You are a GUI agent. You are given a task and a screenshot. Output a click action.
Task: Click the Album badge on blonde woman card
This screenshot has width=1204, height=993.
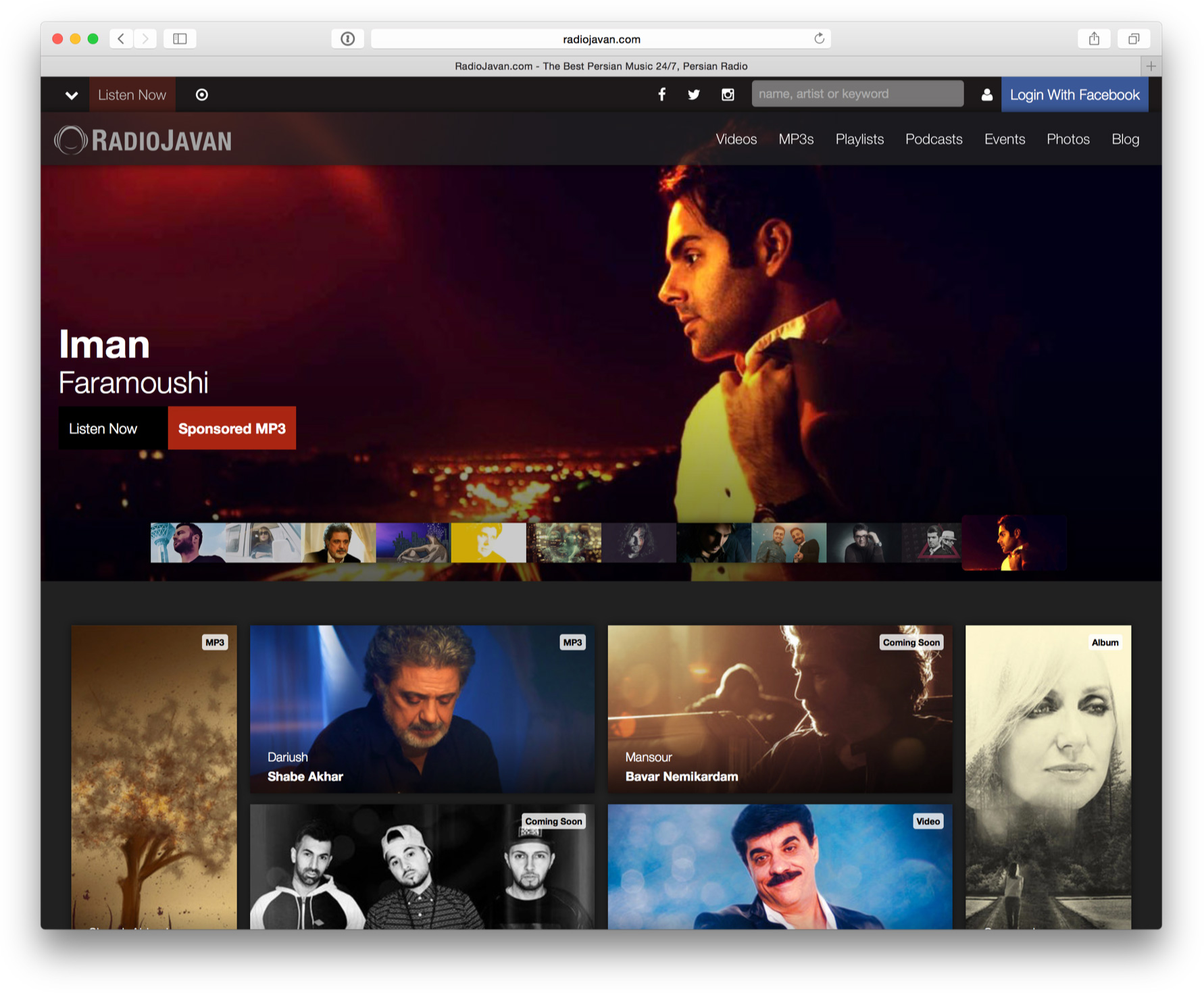click(x=1105, y=642)
